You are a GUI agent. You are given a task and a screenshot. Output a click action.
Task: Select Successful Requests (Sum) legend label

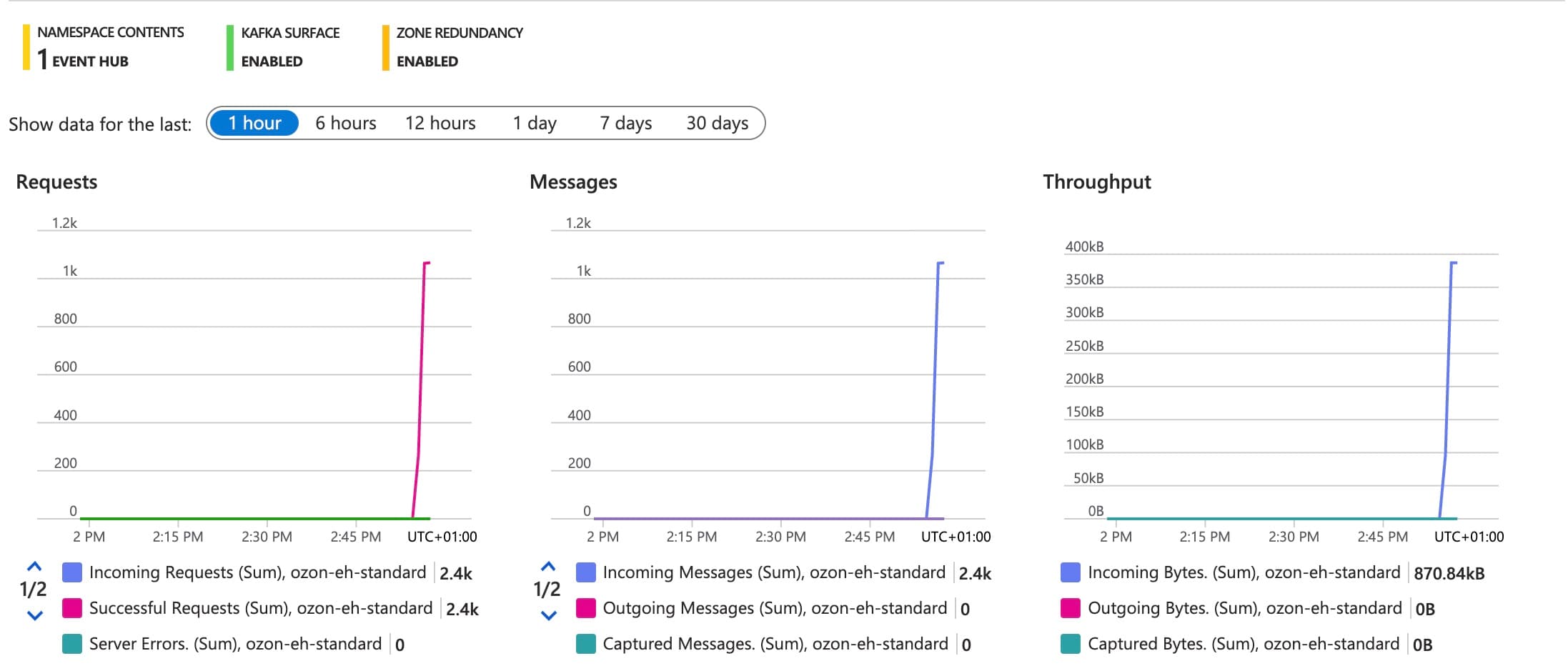pyautogui.click(x=261, y=608)
